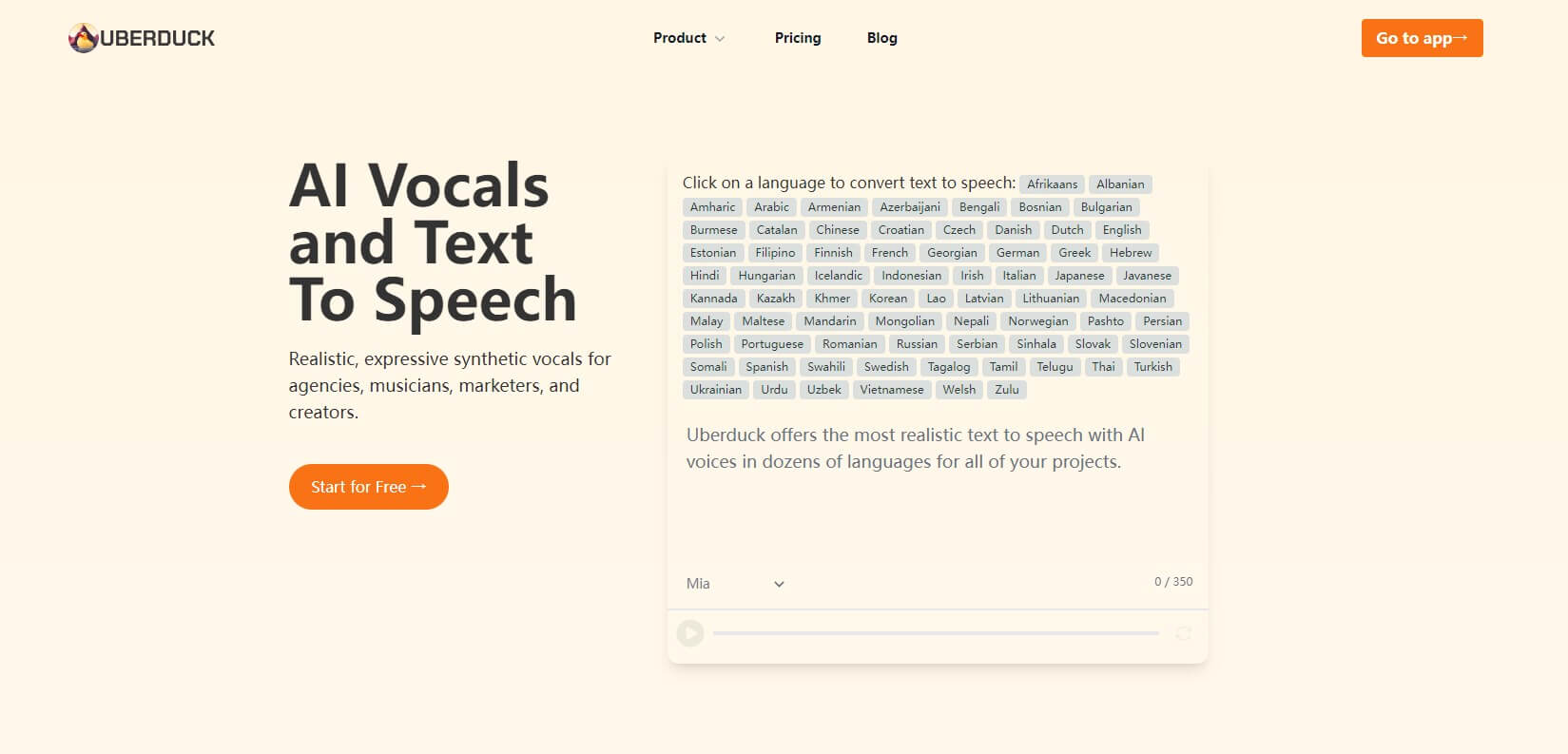Select the Portuguese language tag
The height and width of the screenshot is (754, 1568).
pyautogui.click(x=772, y=344)
